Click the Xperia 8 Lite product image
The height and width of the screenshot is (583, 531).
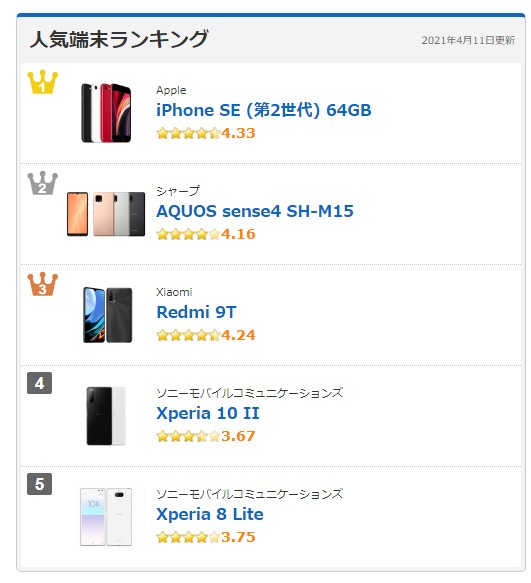106,517
